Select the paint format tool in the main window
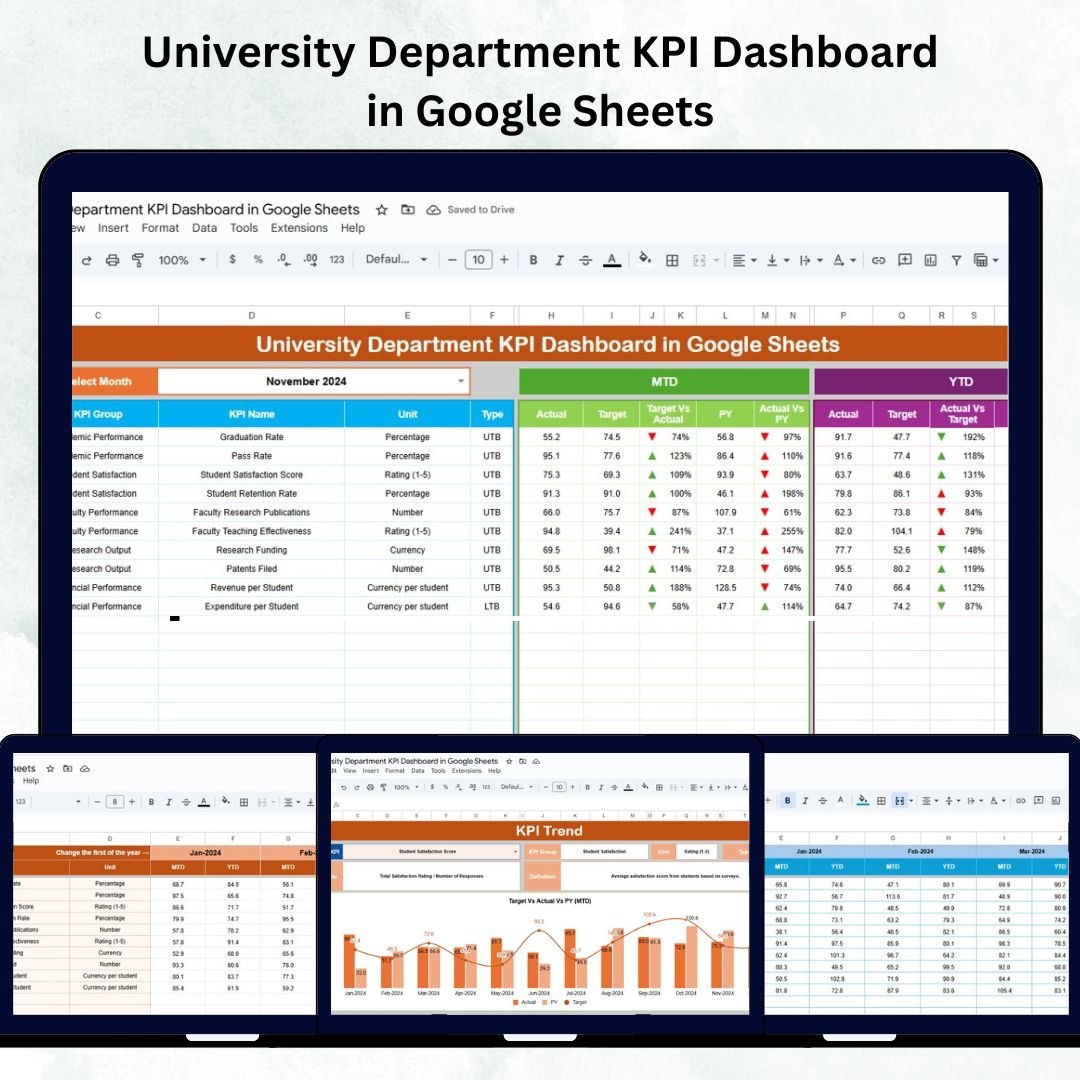 pos(138,260)
